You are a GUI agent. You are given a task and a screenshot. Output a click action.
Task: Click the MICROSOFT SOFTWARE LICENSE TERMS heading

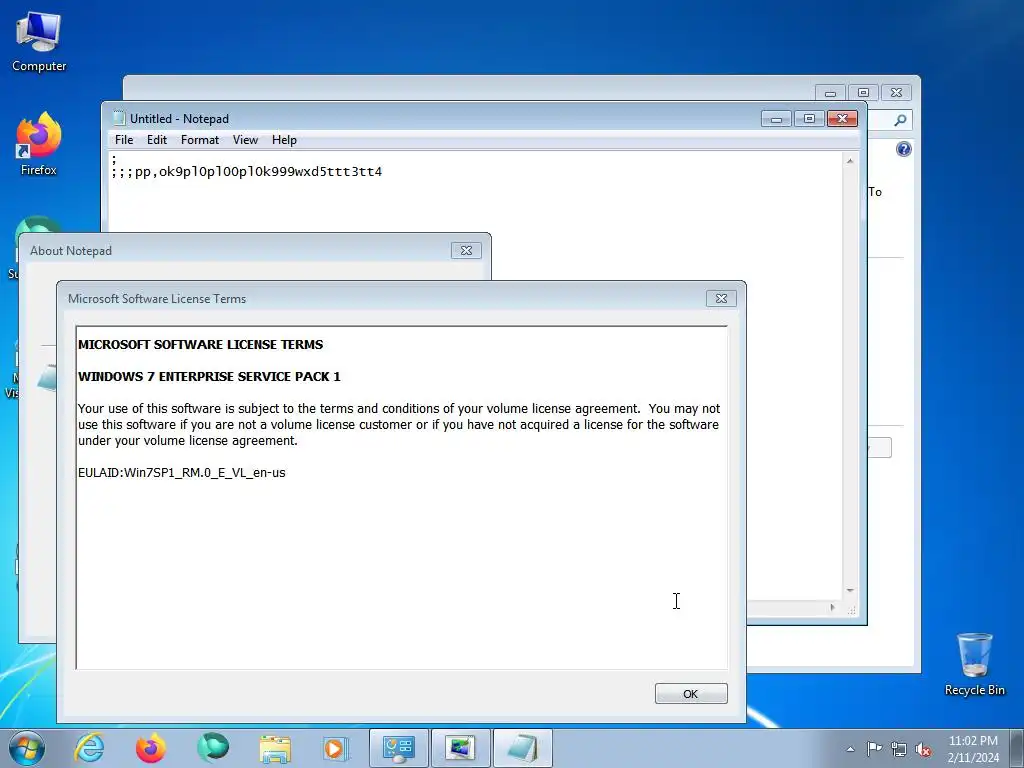click(x=200, y=345)
